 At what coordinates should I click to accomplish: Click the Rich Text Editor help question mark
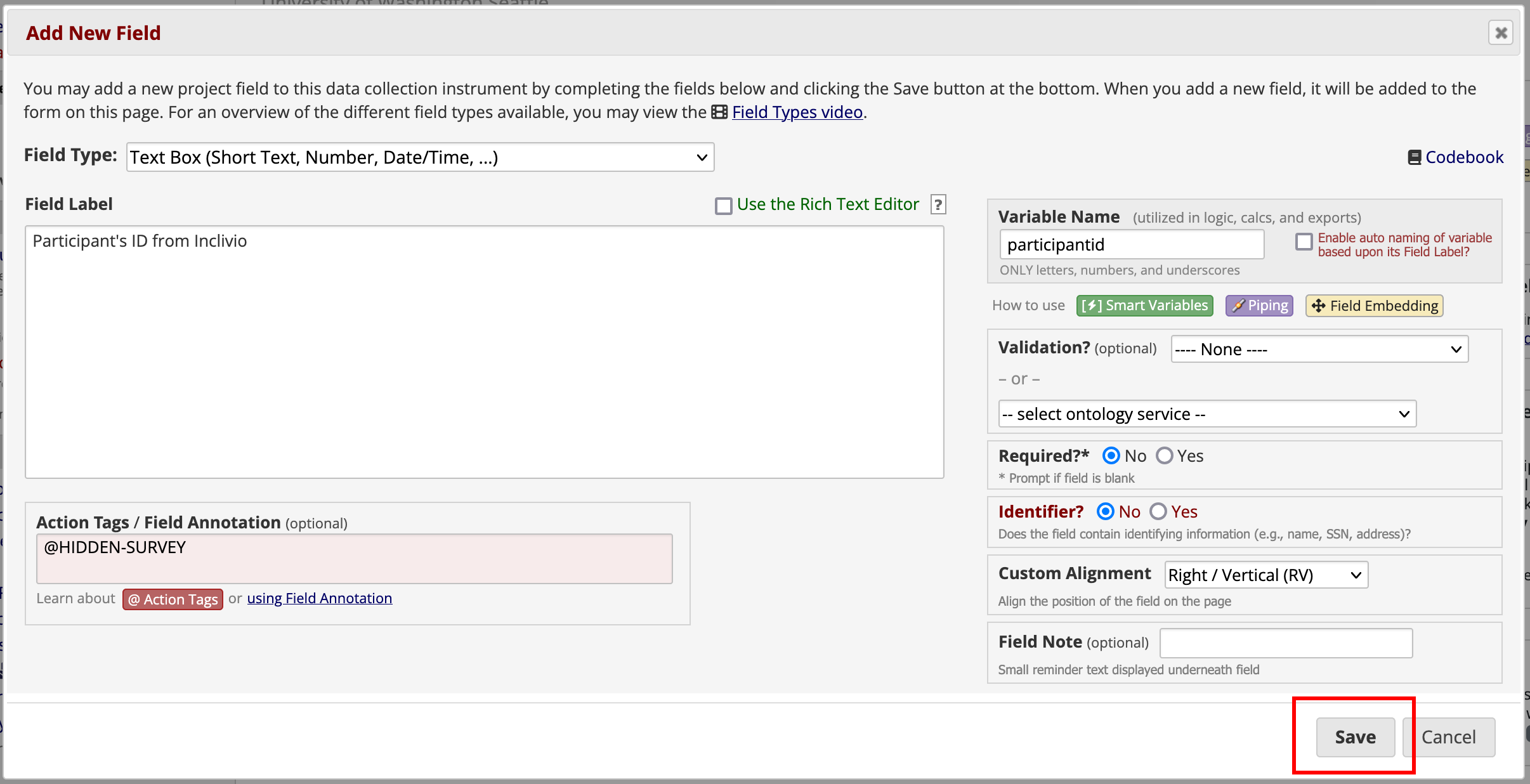(x=938, y=204)
